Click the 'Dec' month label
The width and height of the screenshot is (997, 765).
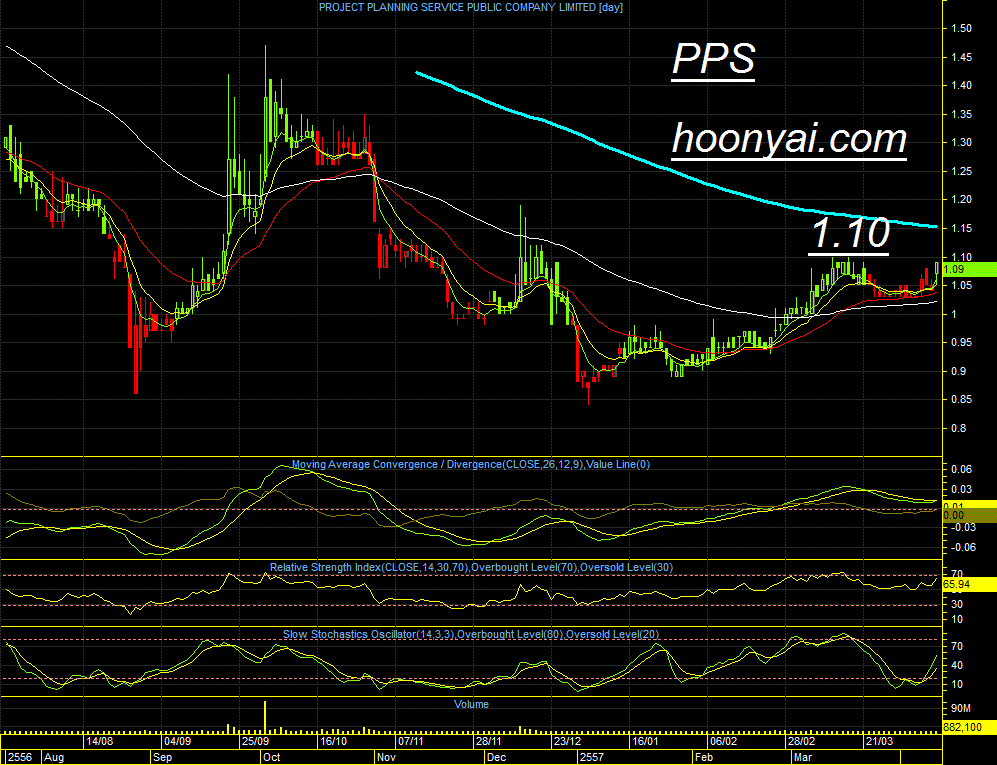[497, 757]
